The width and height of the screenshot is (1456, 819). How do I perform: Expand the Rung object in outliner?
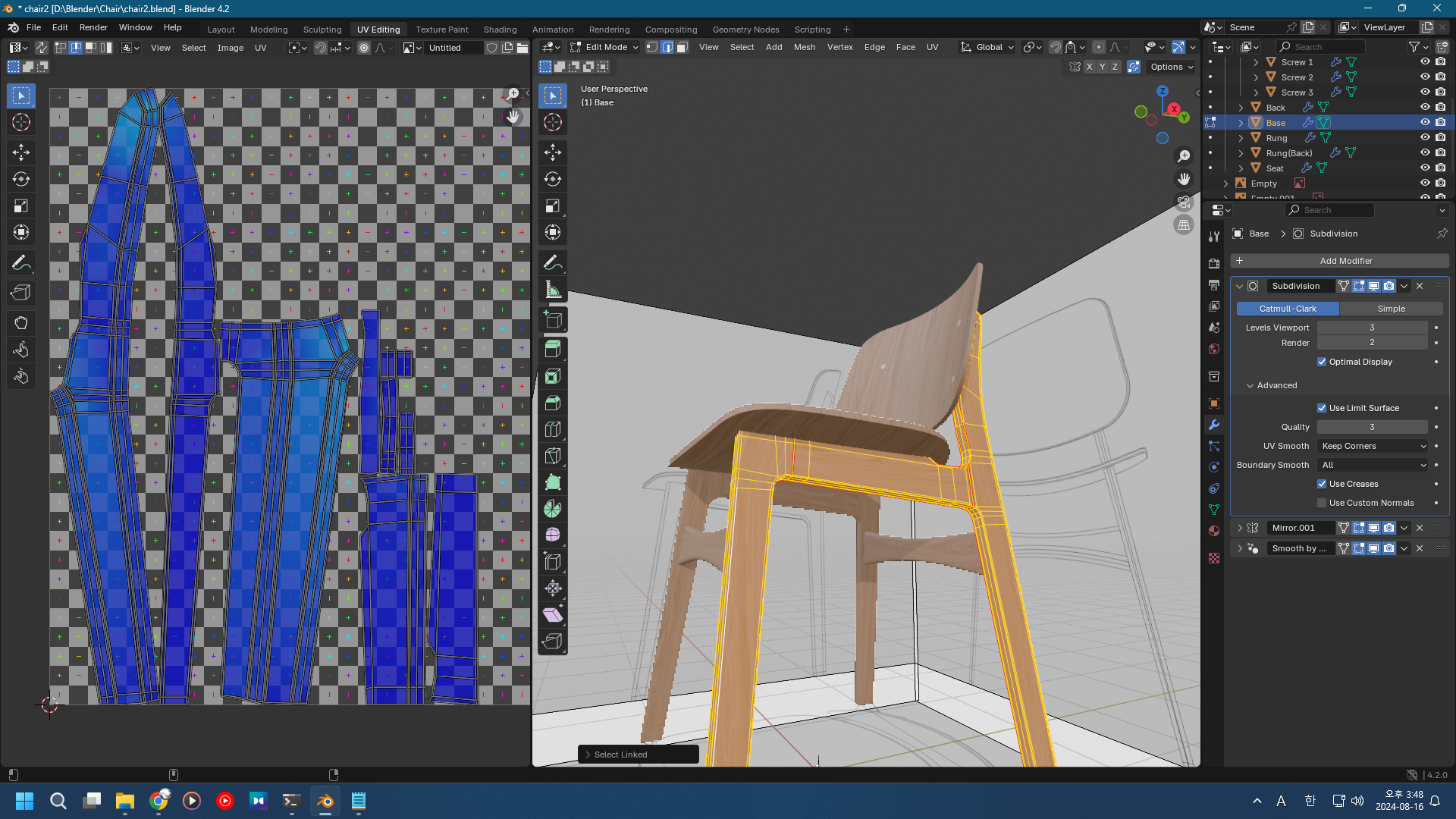(1241, 138)
